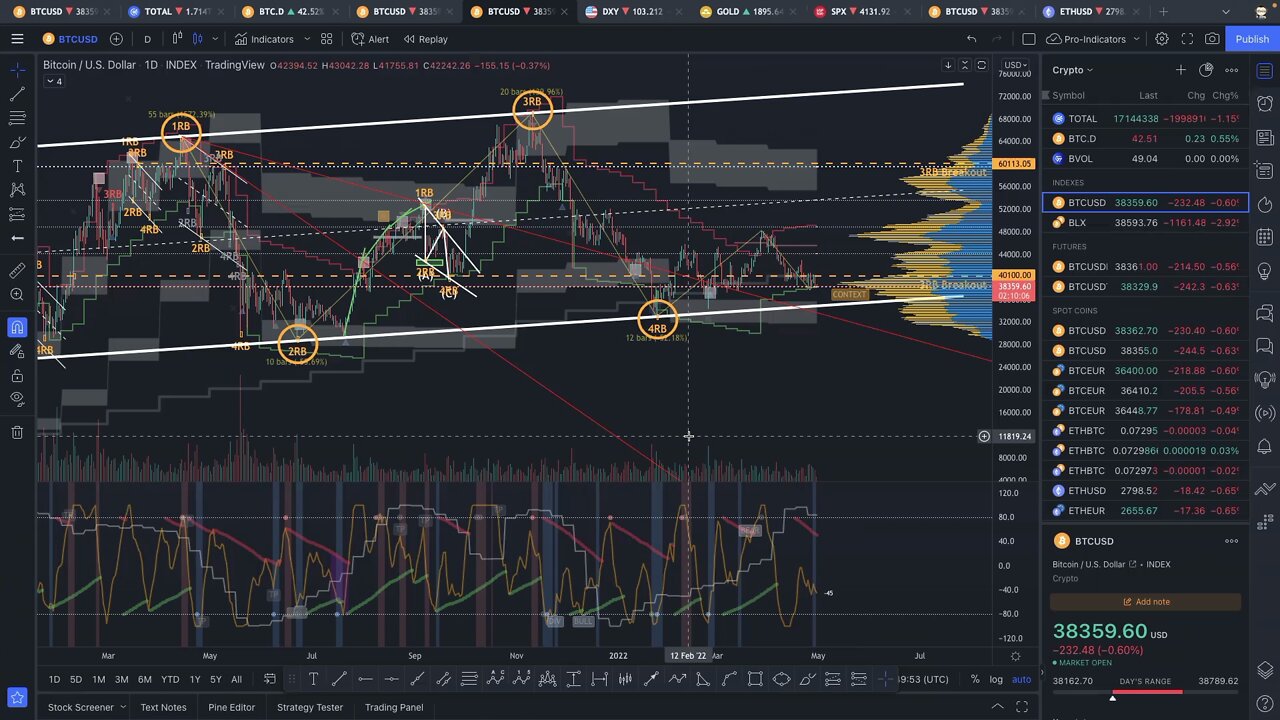This screenshot has height=720, width=1280.
Task: Open the watchlist three-dots menu
Action: (x=1232, y=70)
